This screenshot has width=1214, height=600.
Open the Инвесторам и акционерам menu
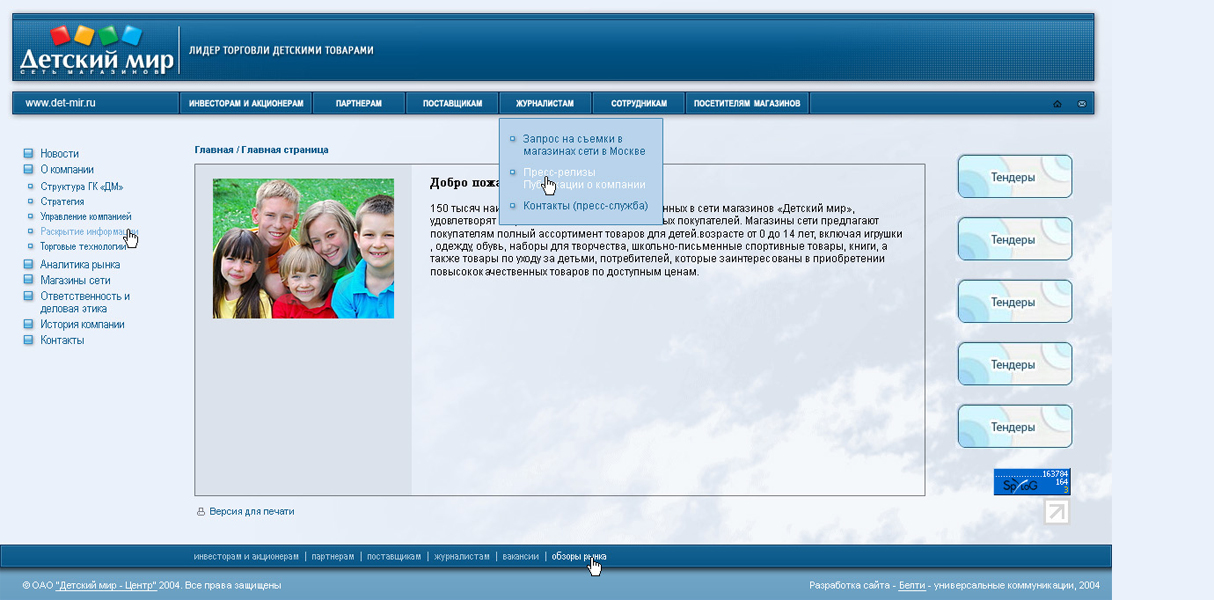click(x=246, y=104)
